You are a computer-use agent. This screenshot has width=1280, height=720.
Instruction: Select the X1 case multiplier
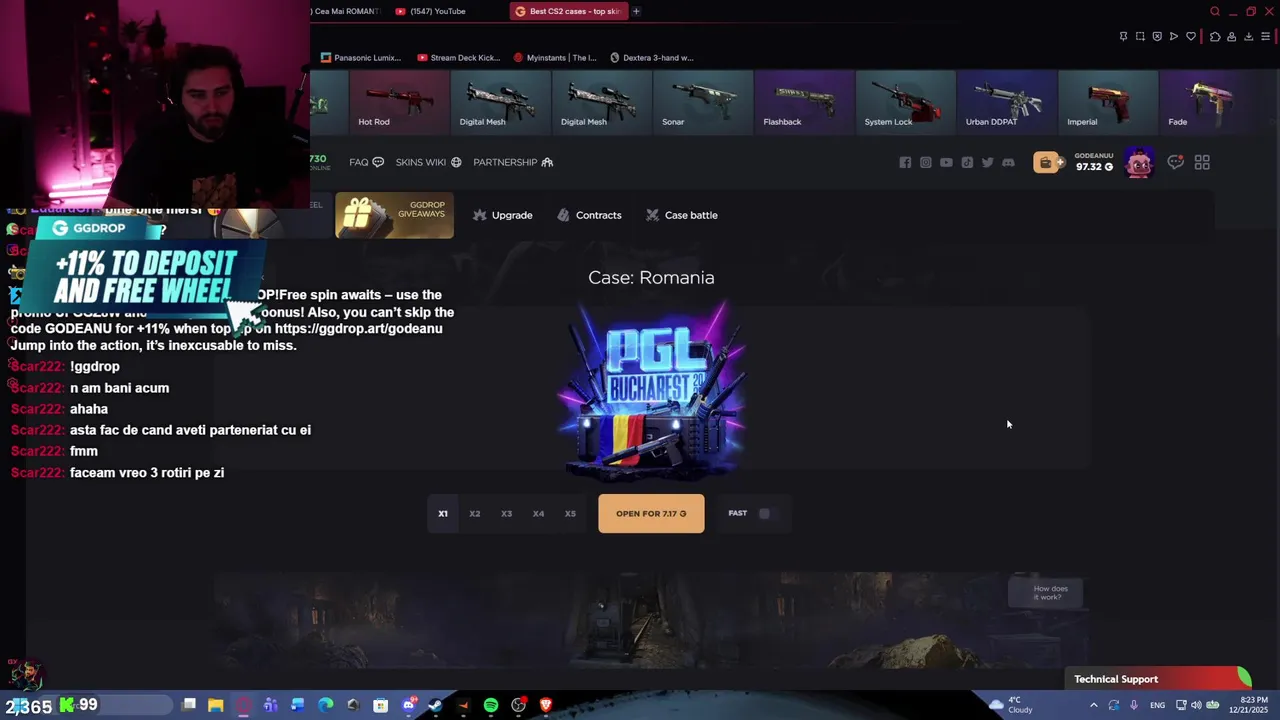pos(443,514)
